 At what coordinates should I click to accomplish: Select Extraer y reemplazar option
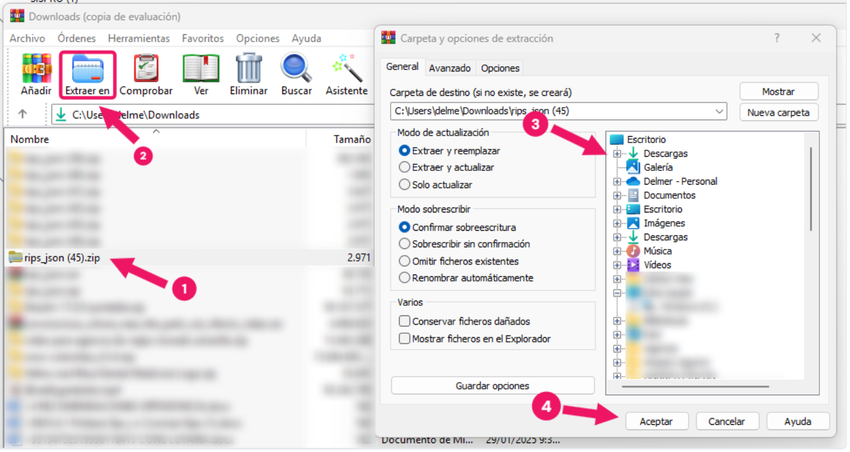point(404,150)
